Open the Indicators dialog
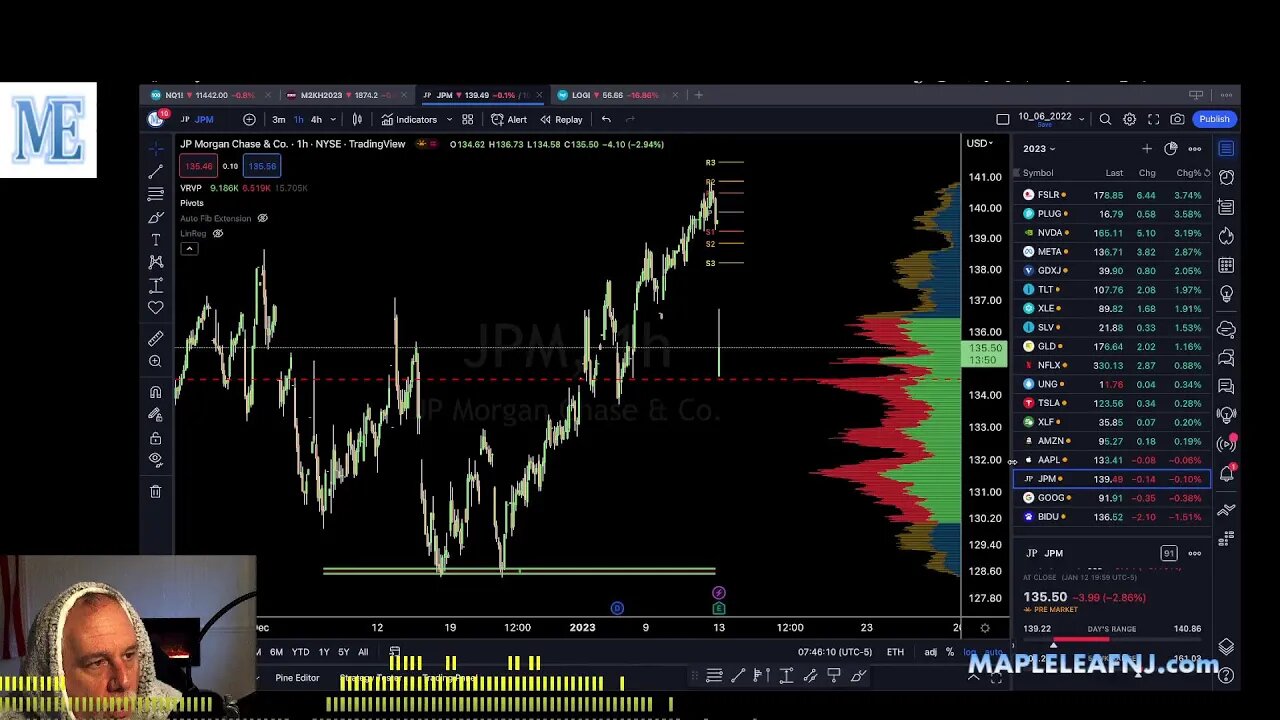This screenshot has width=1280, height=720. (409, 119)
